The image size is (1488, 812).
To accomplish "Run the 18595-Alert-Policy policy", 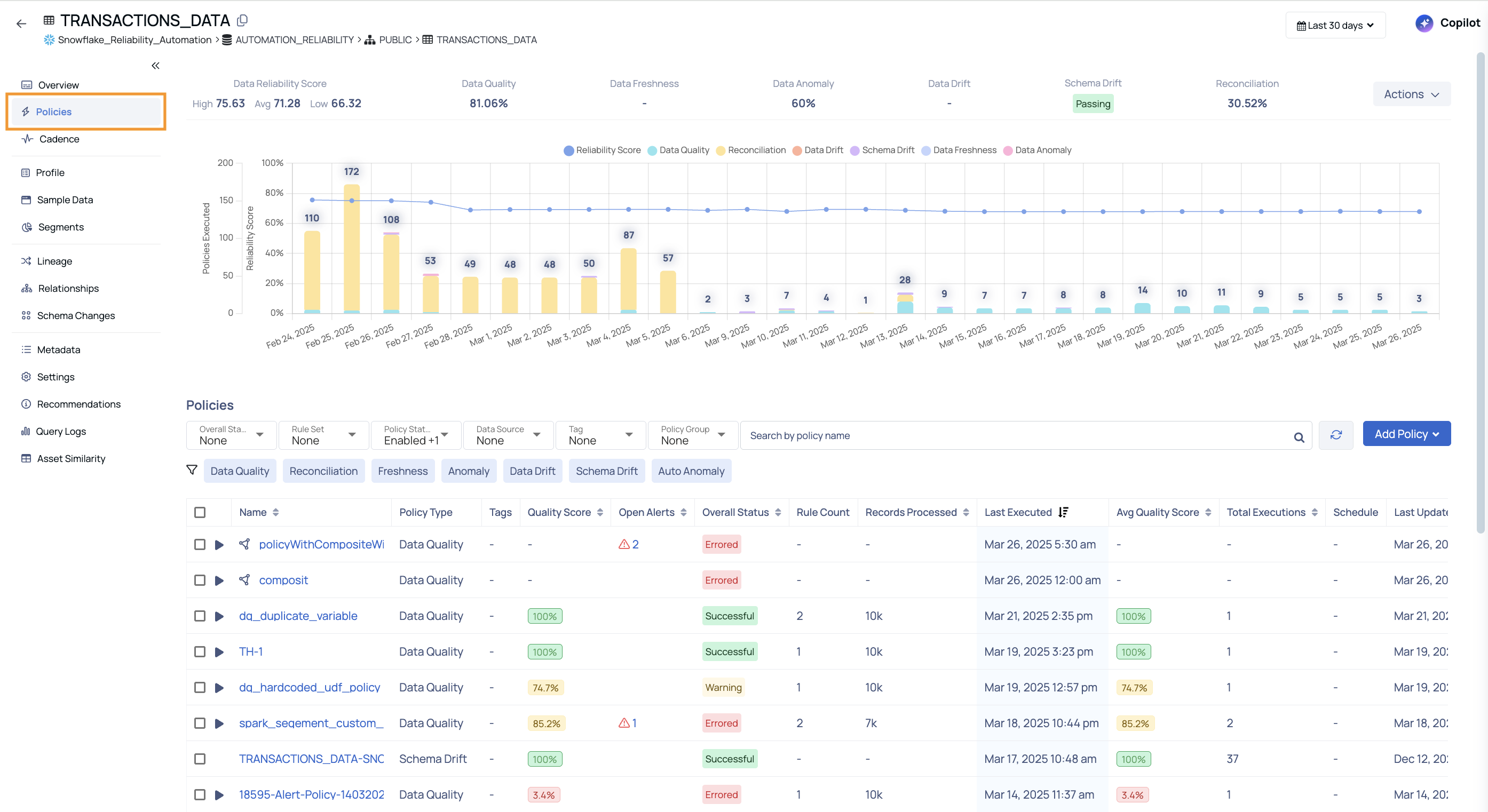I will point(219,795).
